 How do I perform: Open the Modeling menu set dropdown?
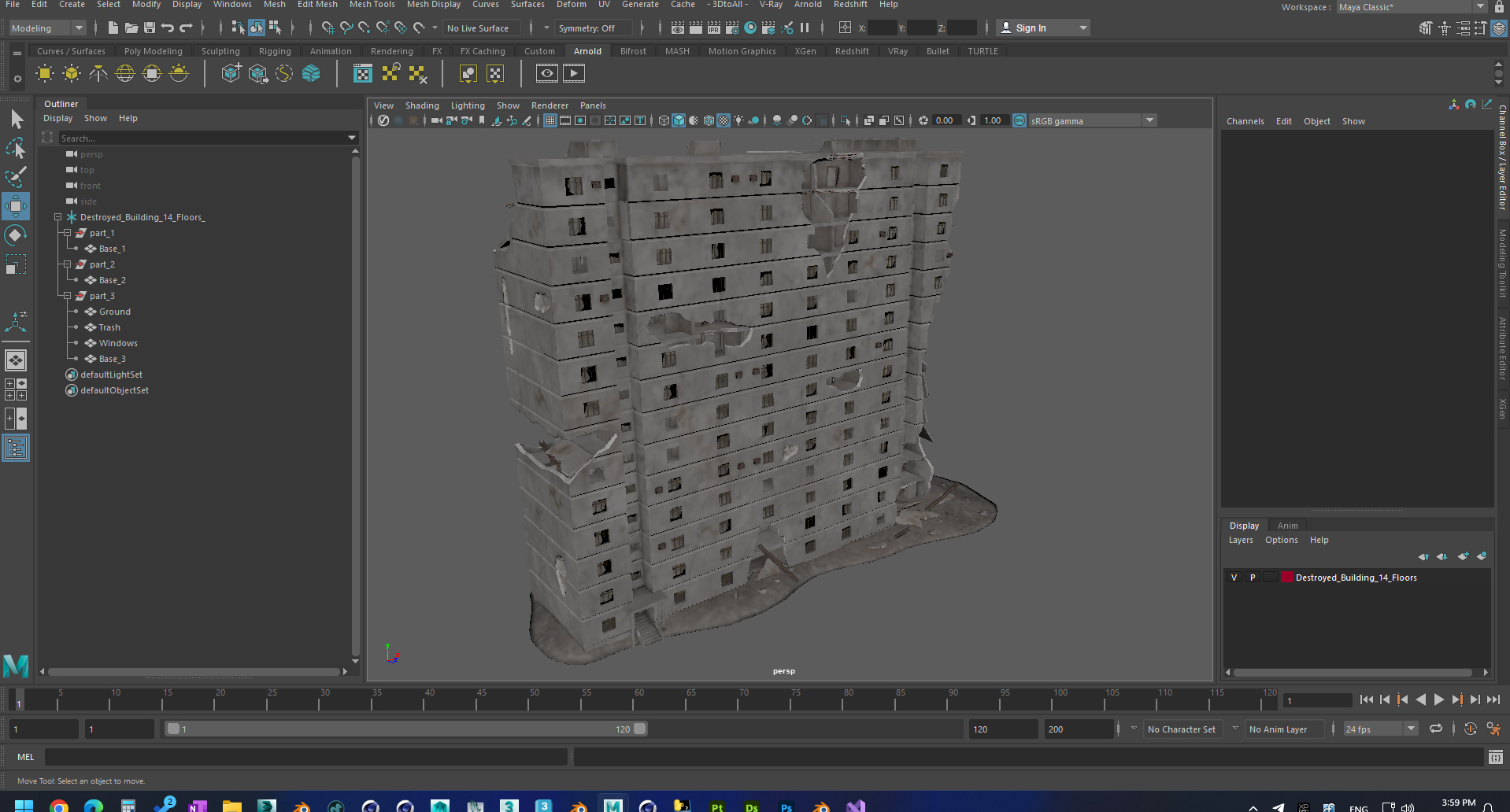coord(47,28)
